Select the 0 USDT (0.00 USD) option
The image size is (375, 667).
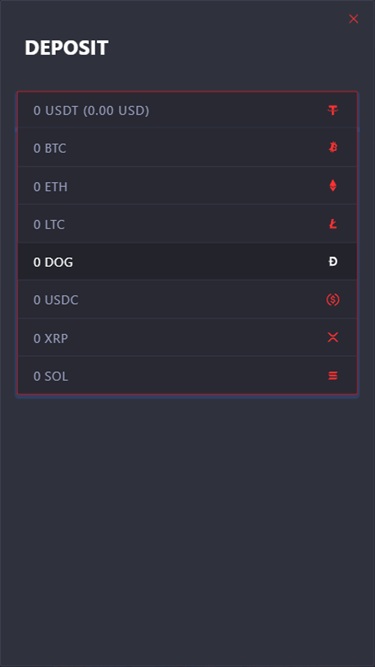click(187, 111)
